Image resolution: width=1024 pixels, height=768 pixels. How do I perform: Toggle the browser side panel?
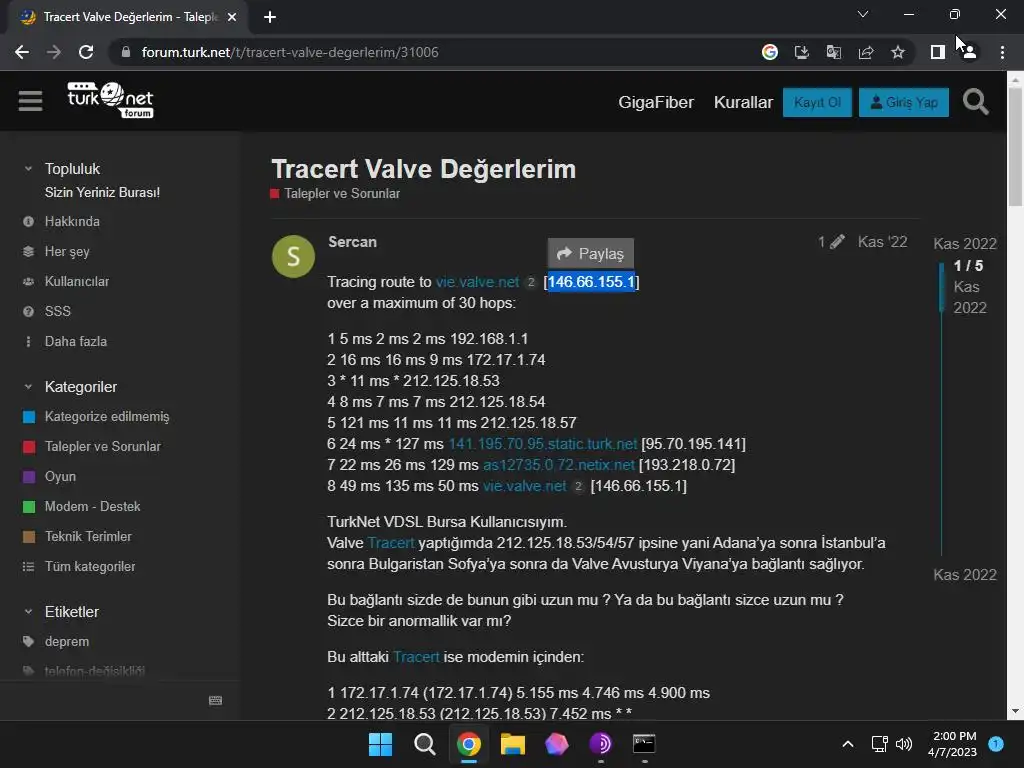938,52
